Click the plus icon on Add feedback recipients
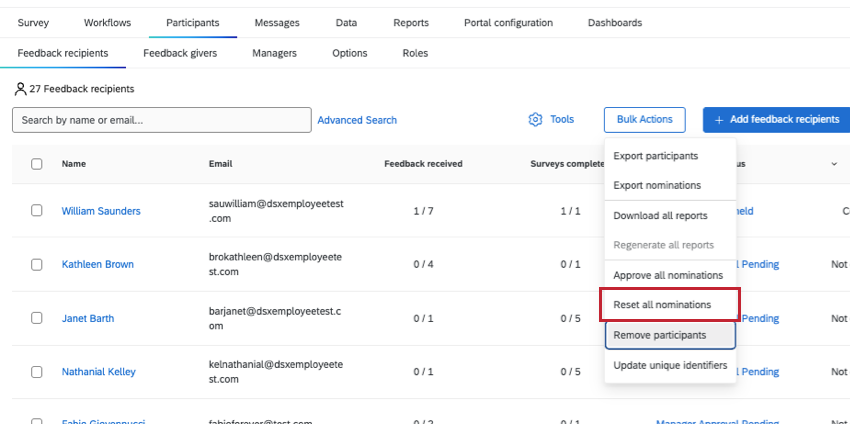Image resolution: width=850 pixels, height=424 pixels. [719, 120]
